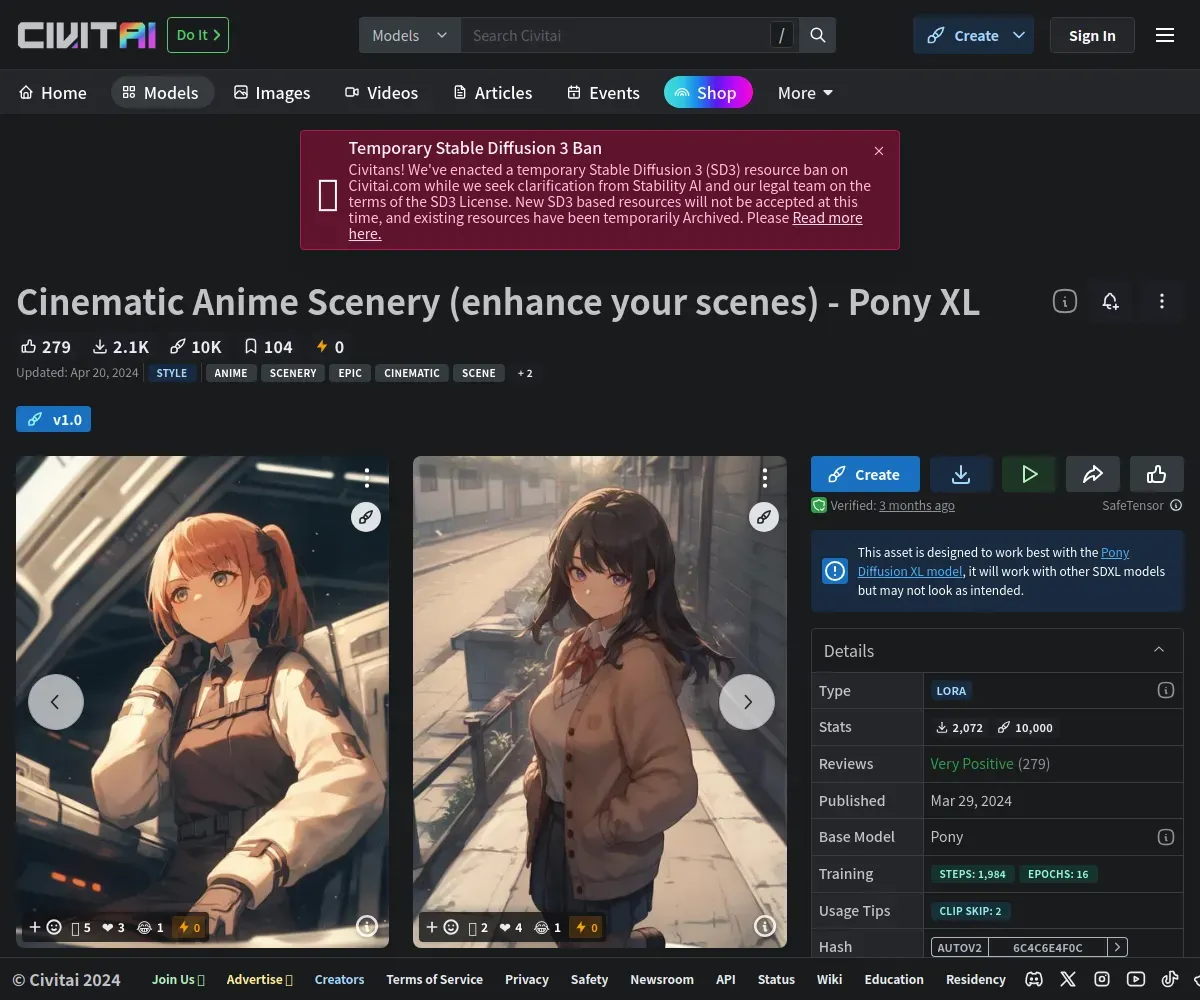Click the CINEMATIC tag
The width and height of the screenshot is (1200, 1000).
tap(412, 373)
